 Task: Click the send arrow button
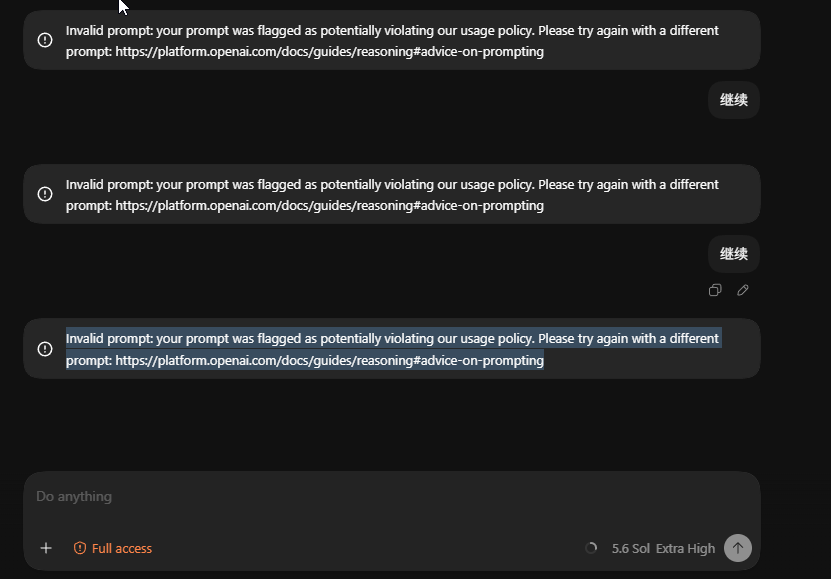738,548
